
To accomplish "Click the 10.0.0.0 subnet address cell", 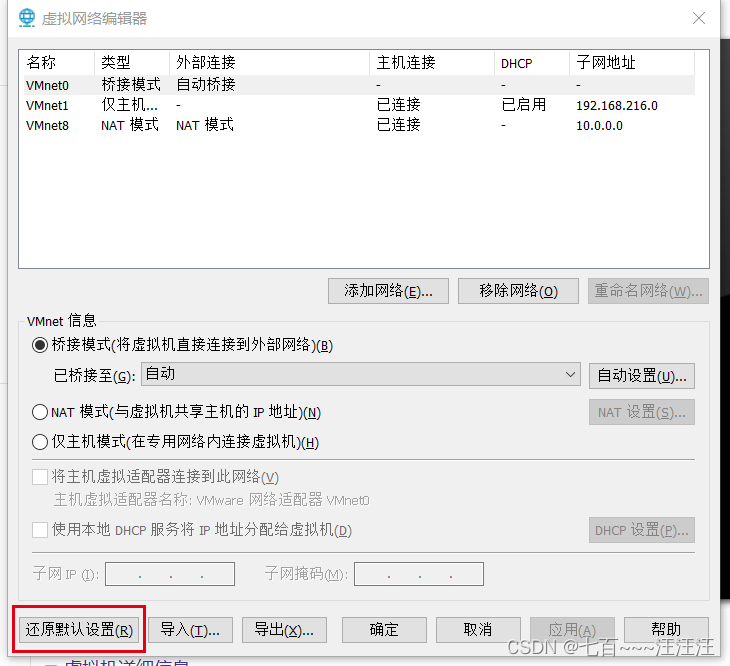I will pos(599,126).
